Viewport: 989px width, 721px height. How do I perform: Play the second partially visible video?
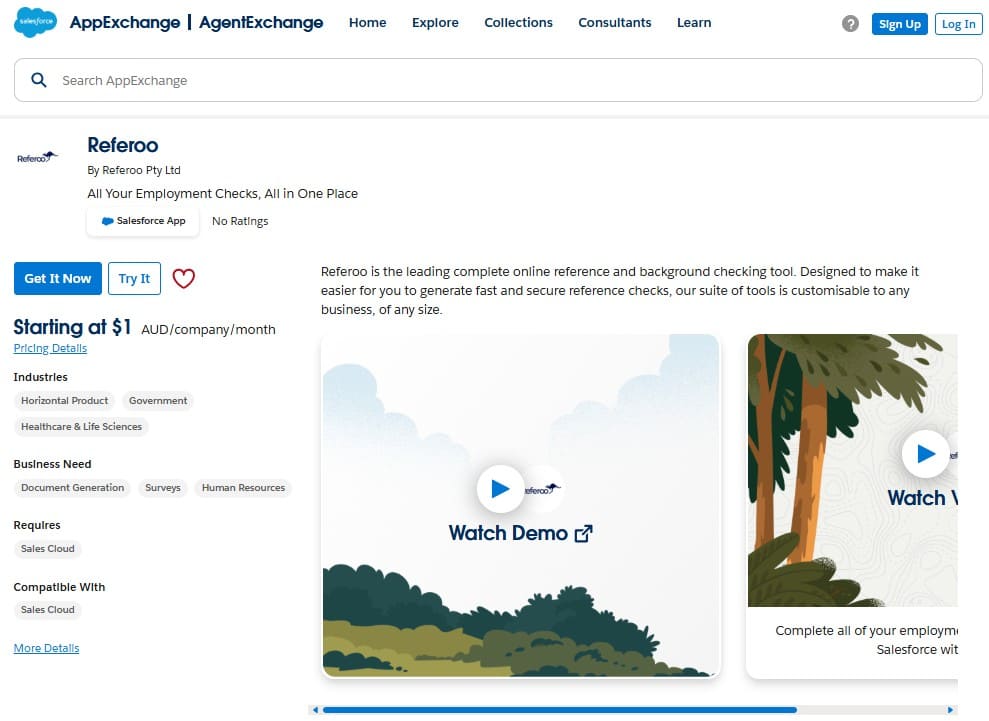coord(925,454)
